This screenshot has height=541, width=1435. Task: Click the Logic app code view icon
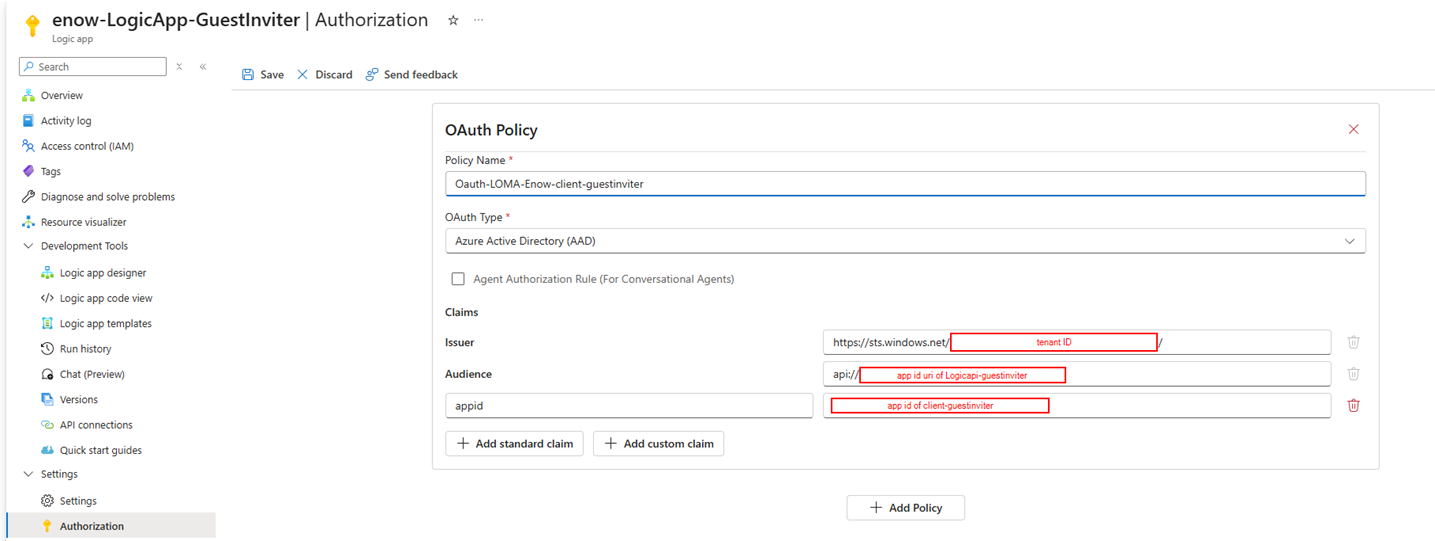(x=47, y=298)
